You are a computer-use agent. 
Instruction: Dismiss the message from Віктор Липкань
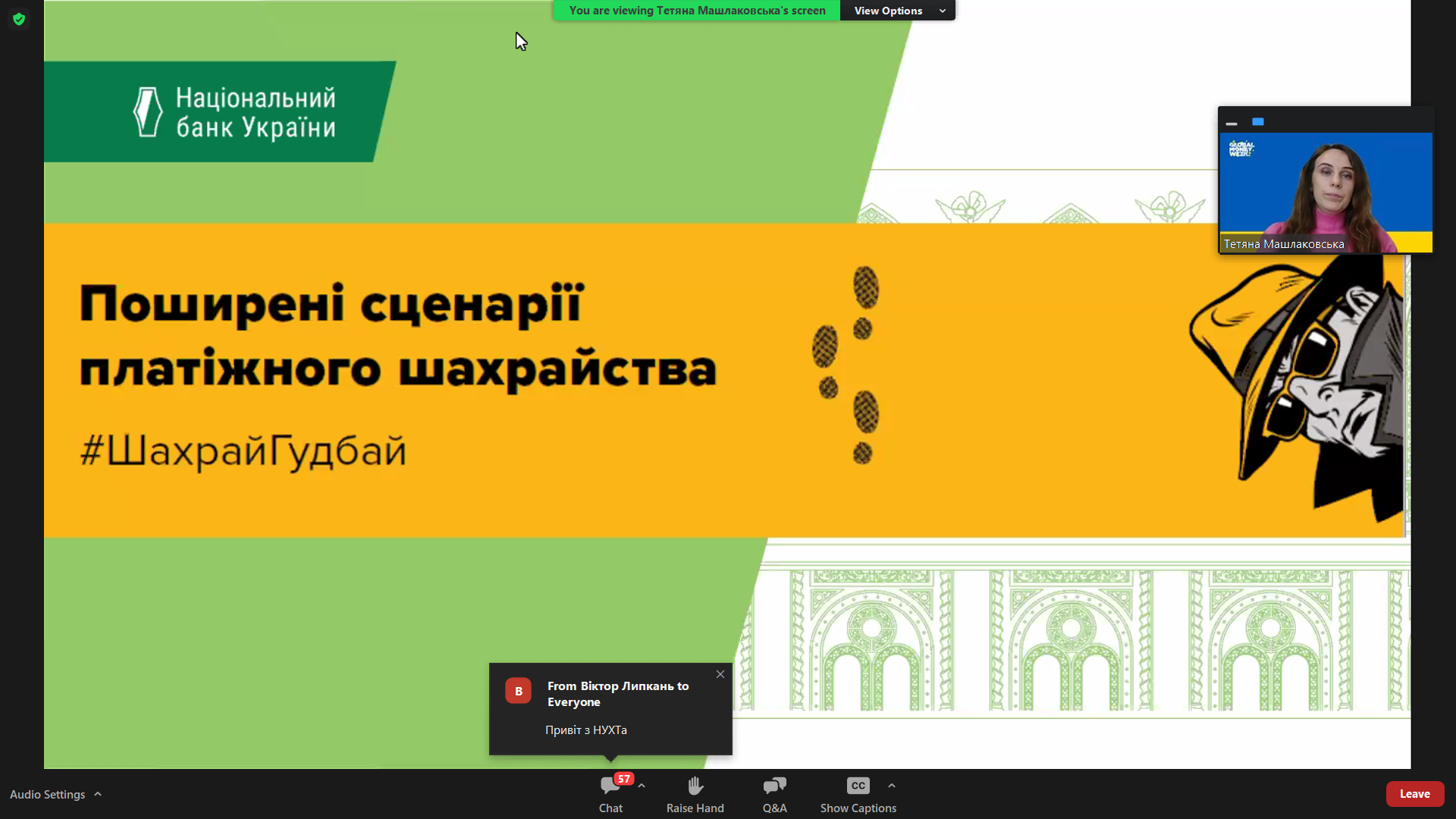[x=720, y=673]
